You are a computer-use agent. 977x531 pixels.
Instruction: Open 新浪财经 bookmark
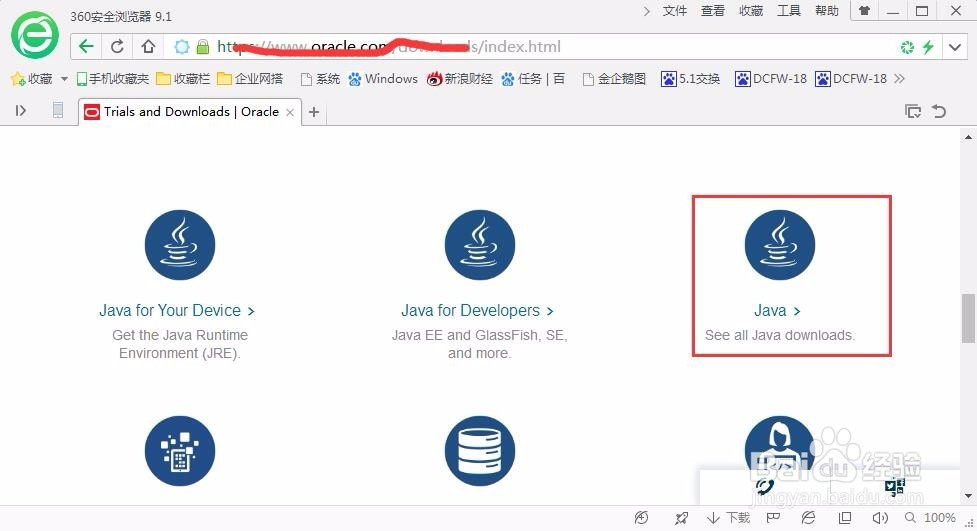[x=460, y=79]
